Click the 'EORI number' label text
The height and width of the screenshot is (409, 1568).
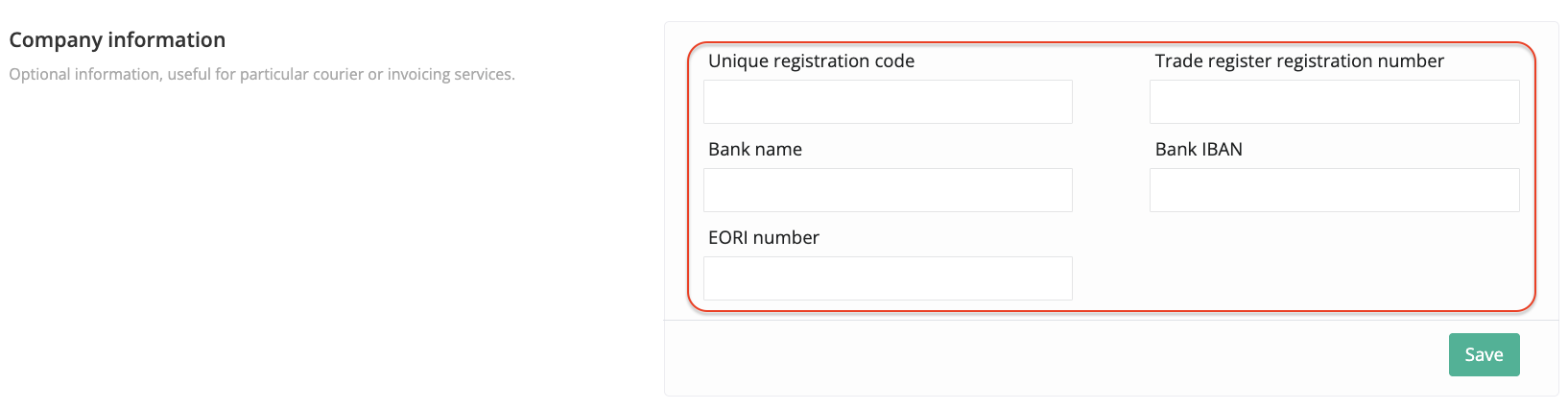[763, 238]
